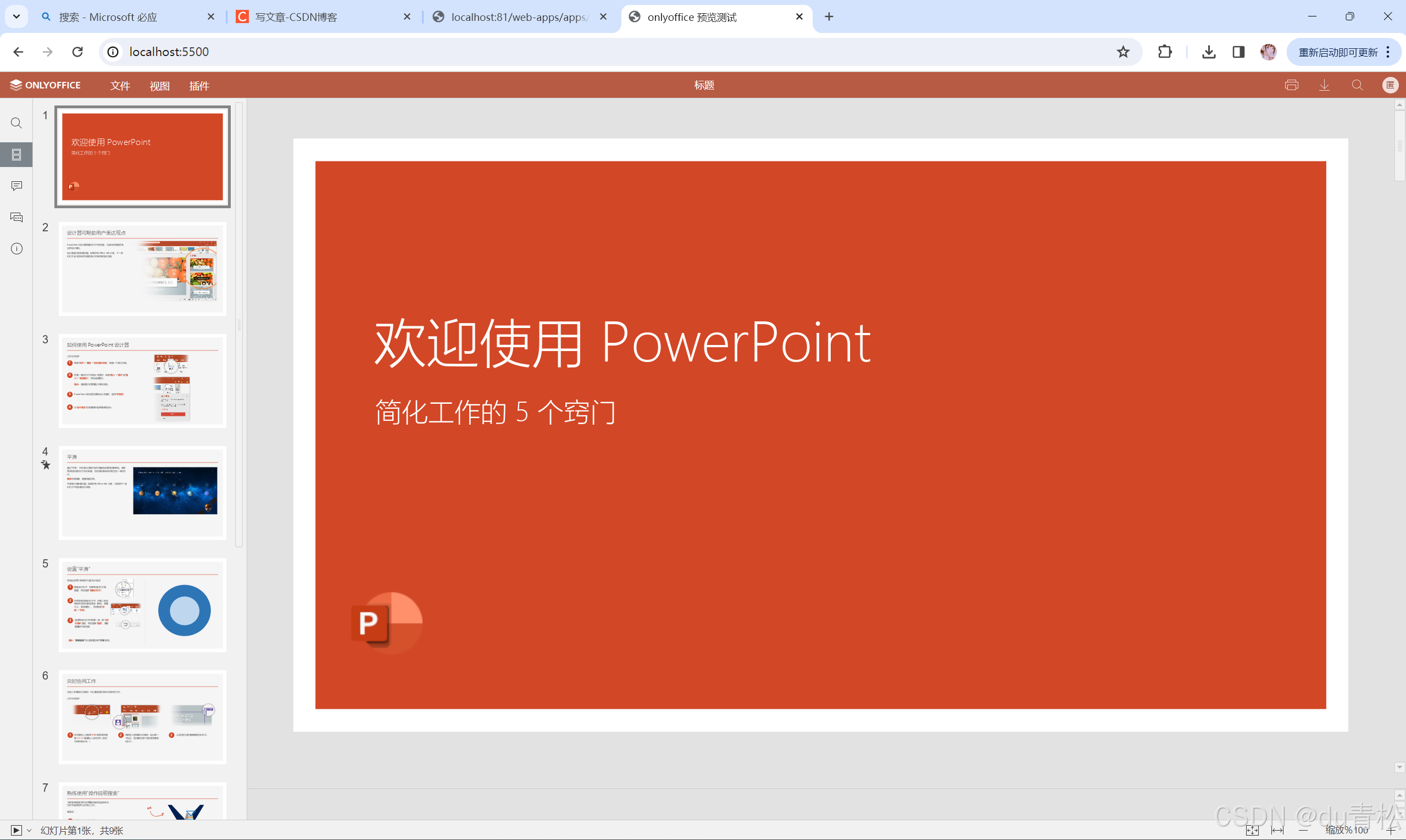
Task: Open the about info icon in sidebar
Action: click(16, 248)
